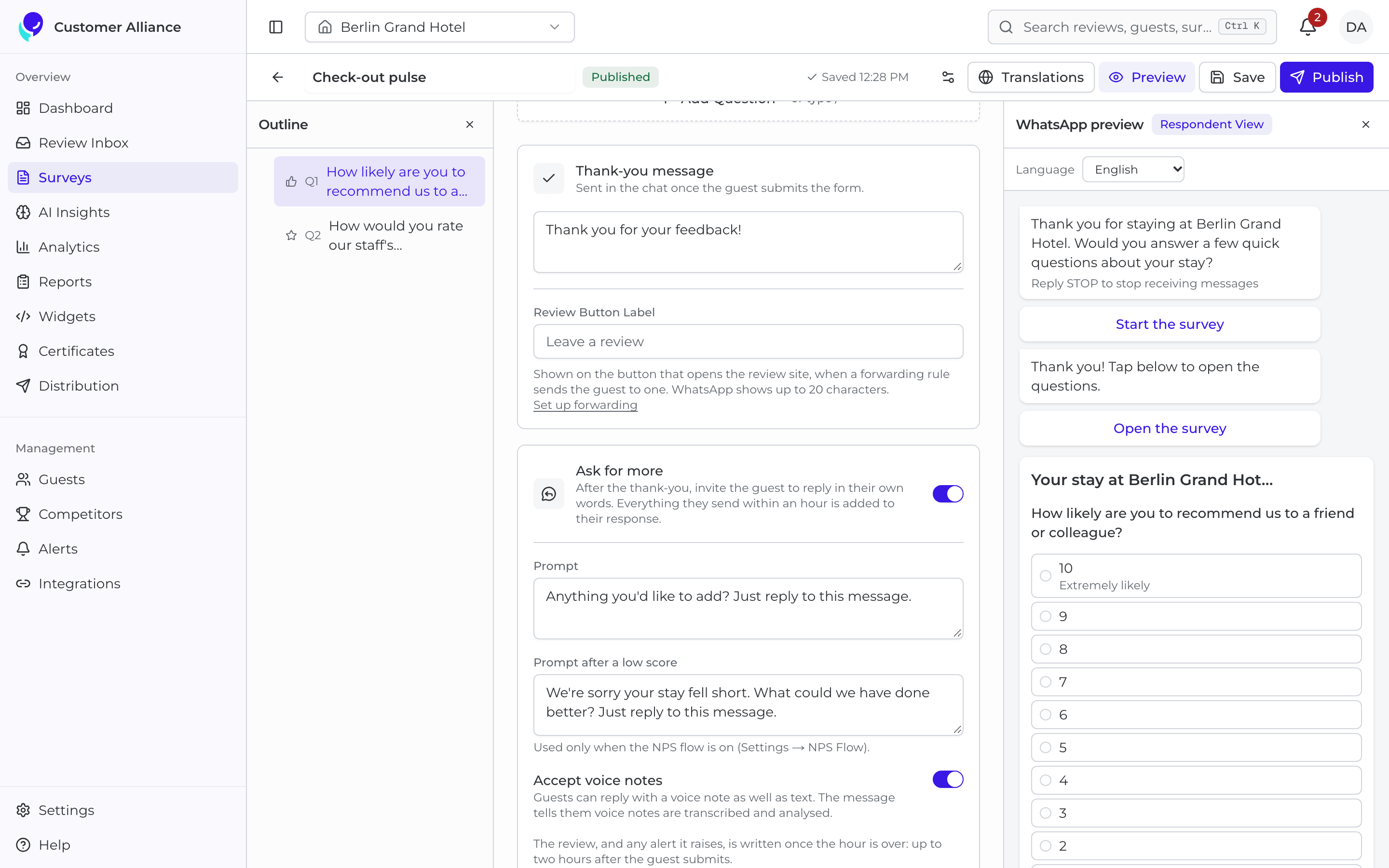Open Analytics section

pyautogui.click(x=123, y=247)
